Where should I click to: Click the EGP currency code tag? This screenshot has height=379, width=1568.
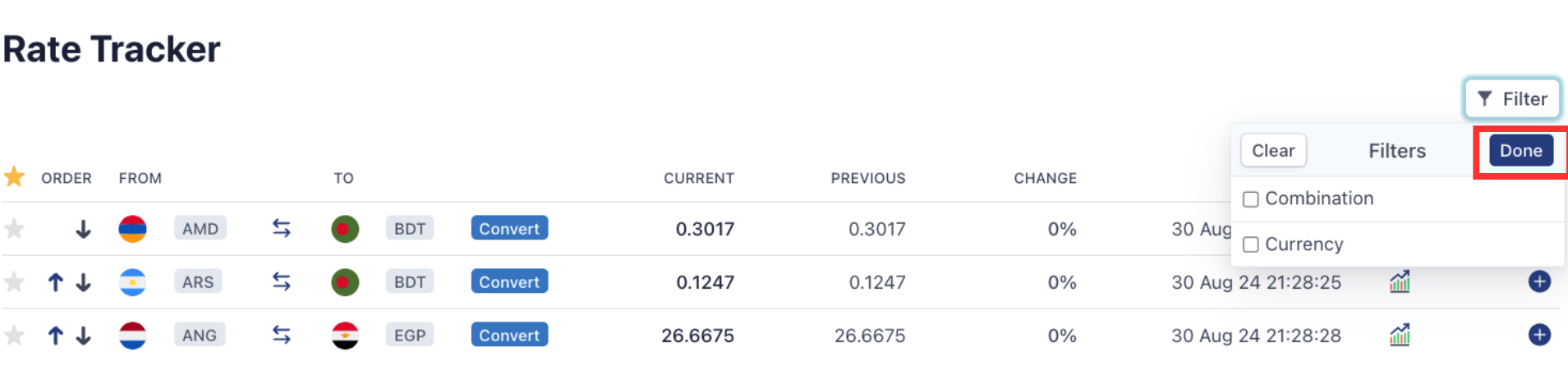point(409,335)
